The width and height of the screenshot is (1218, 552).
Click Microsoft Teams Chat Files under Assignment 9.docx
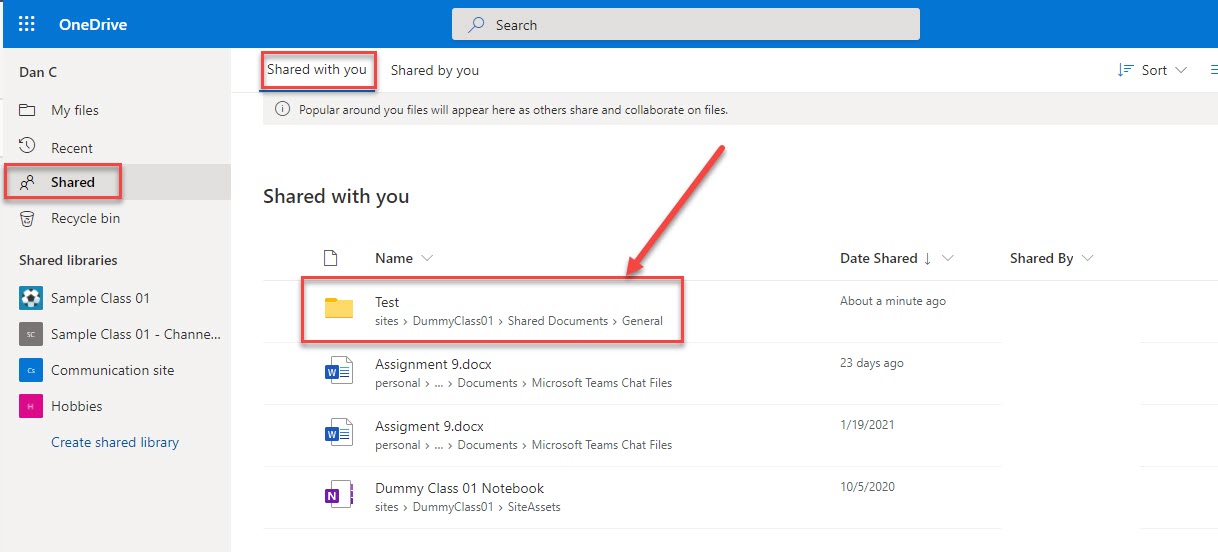602,383
